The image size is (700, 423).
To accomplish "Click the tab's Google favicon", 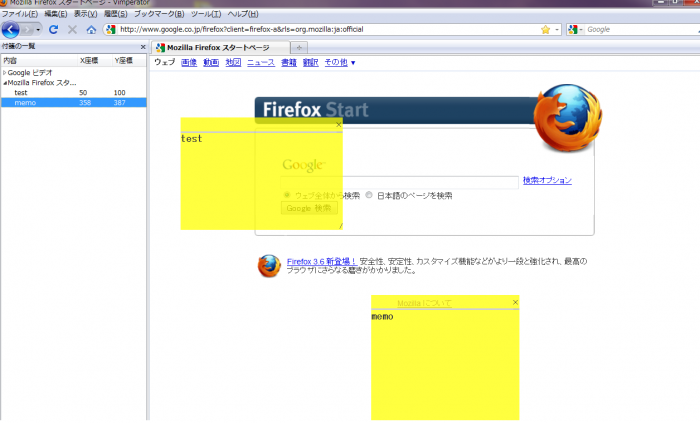I will 160,47.
